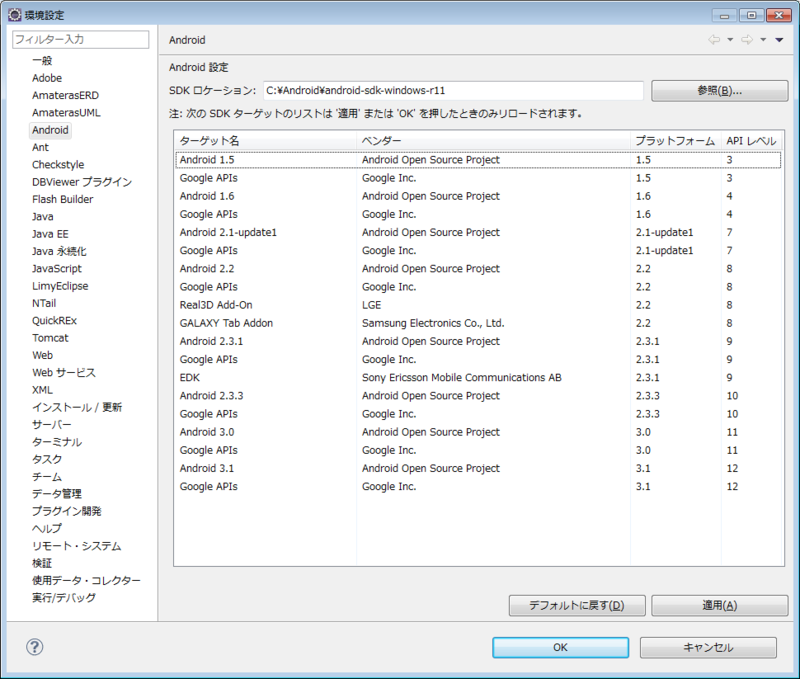Click the SDK ロケーション path field

pos(453,91)
